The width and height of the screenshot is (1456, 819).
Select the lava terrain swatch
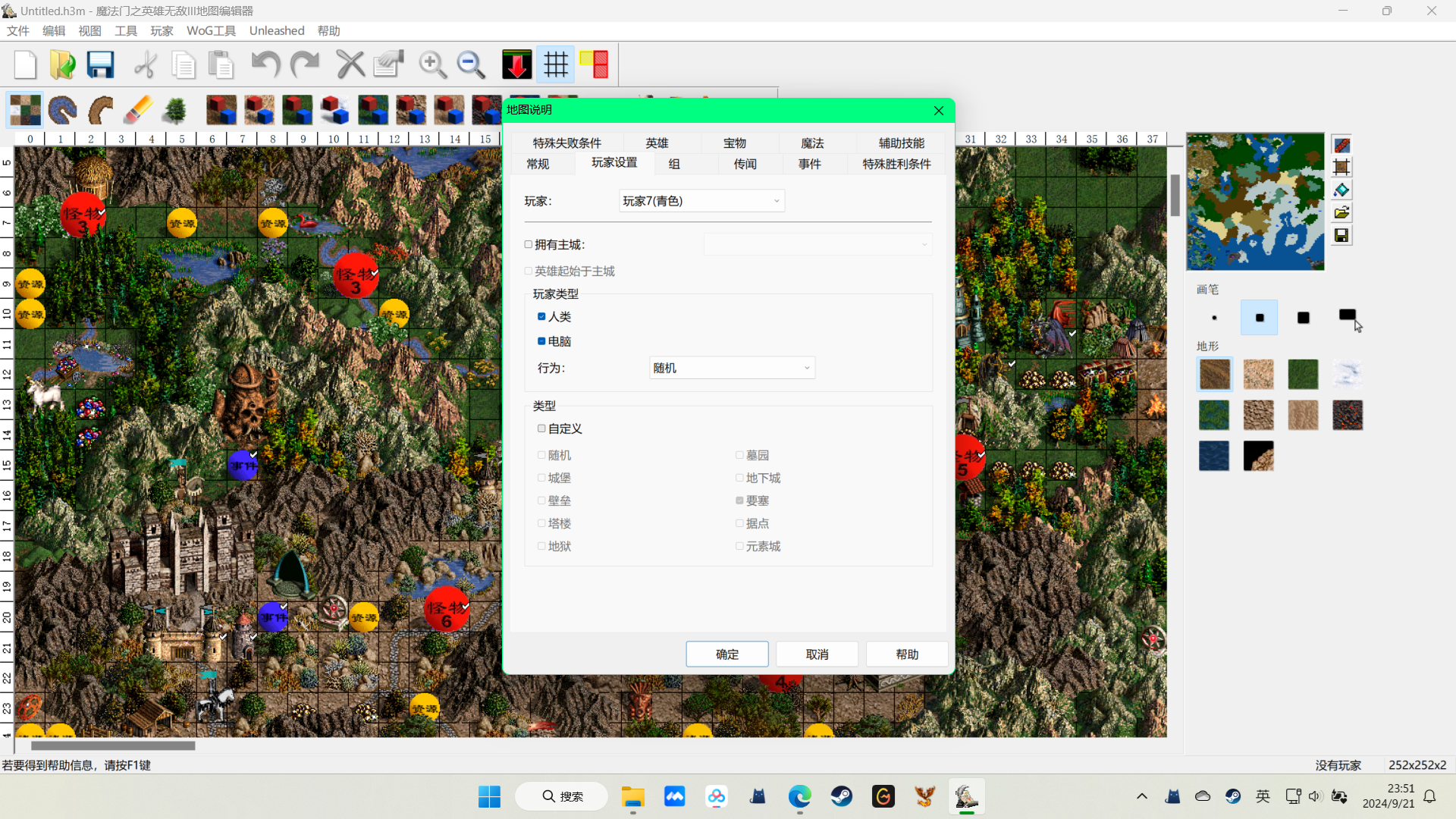[1347, 415]
